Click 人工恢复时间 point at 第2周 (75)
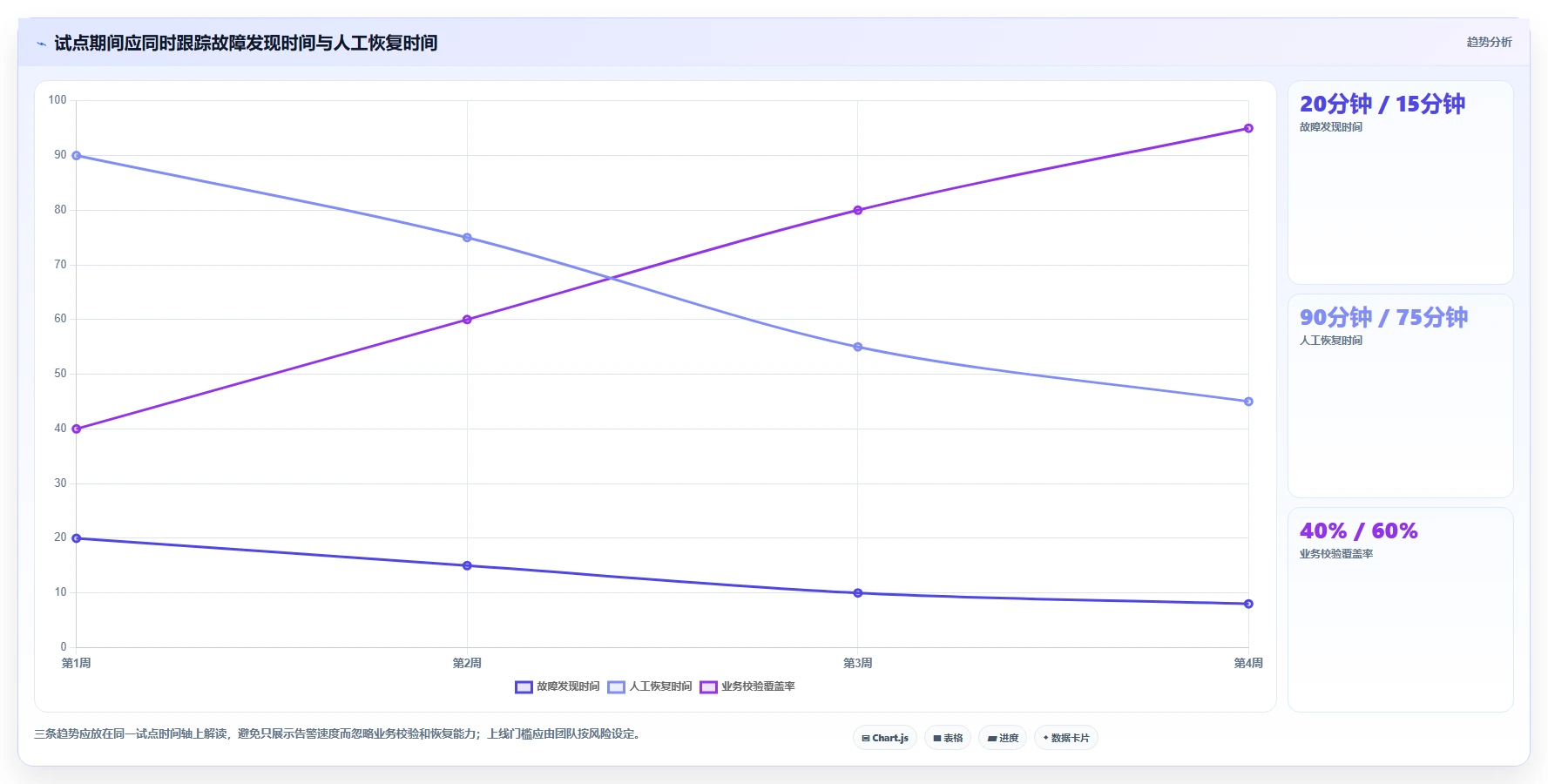 click(467, 238)
